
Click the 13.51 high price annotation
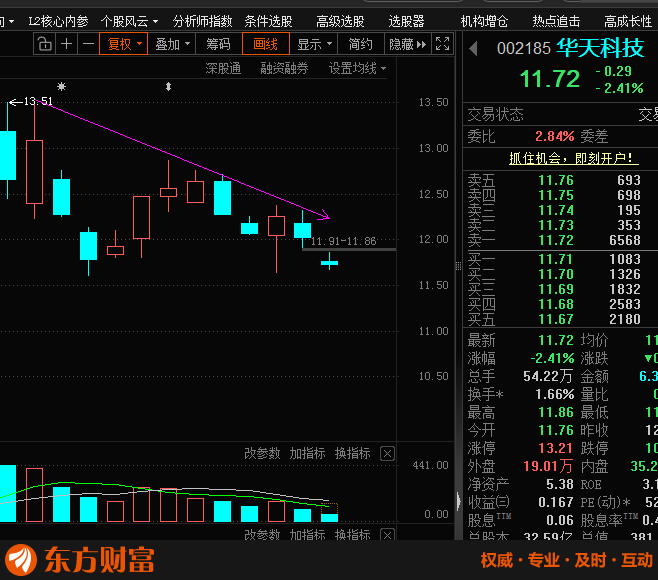[x=38, y=101]
